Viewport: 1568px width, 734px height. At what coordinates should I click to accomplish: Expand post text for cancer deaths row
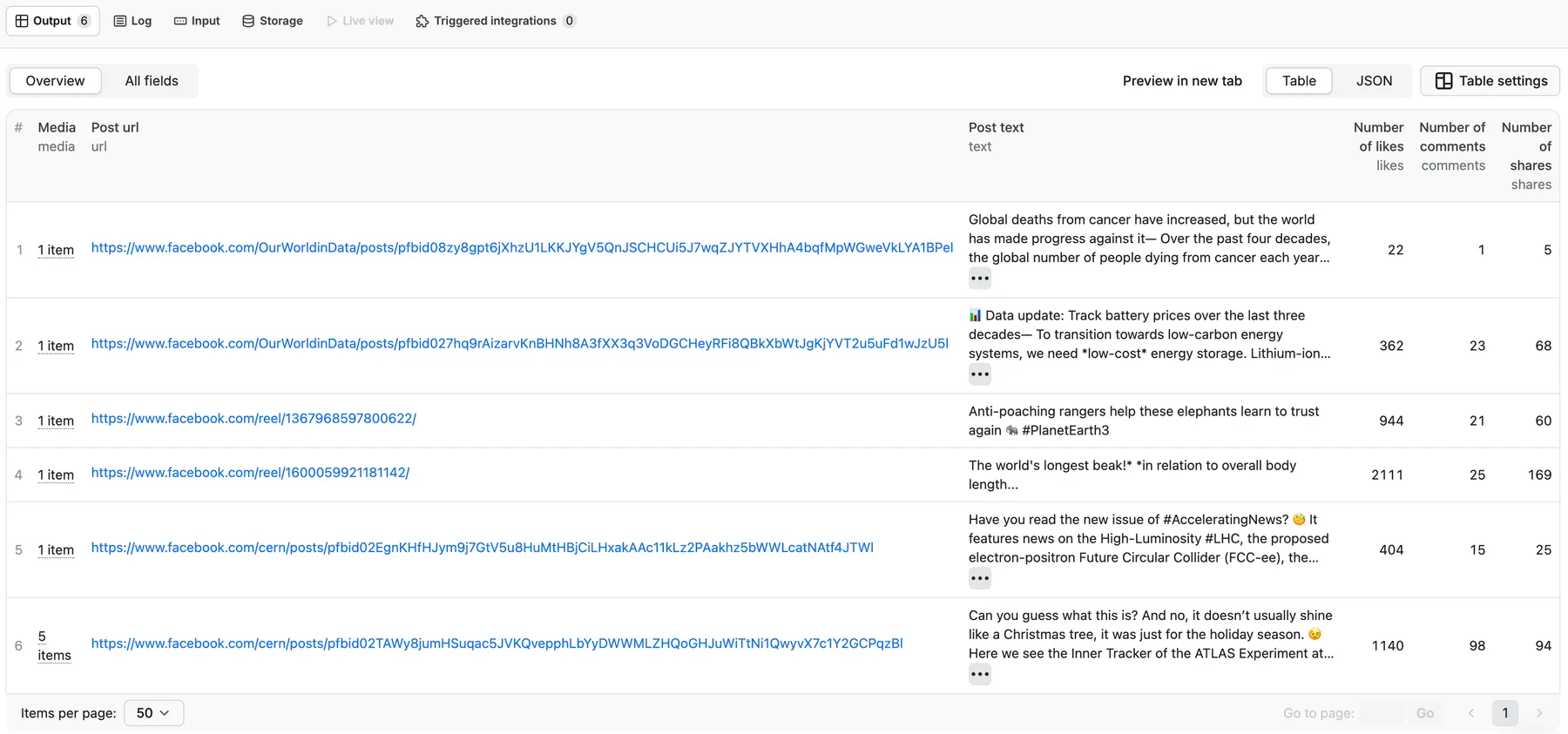980,279
